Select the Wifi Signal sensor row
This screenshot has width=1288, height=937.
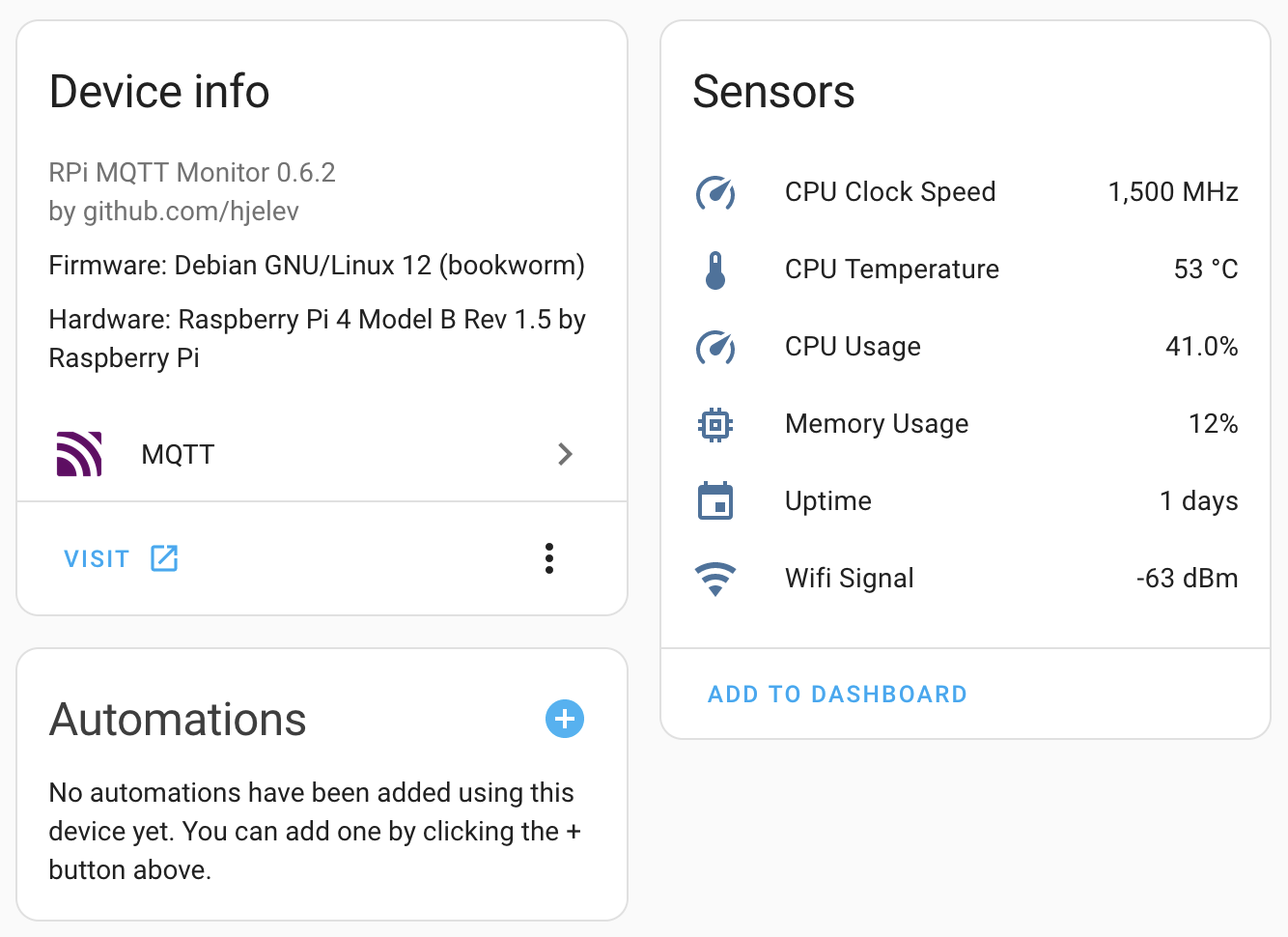pos(850,579)
